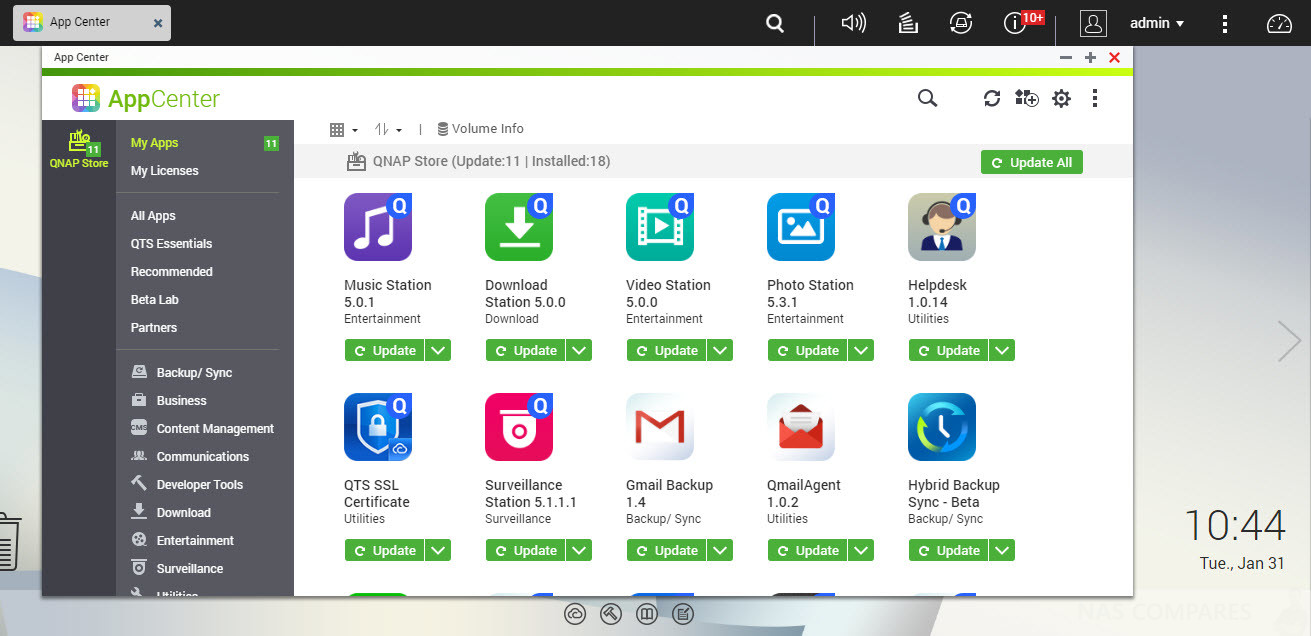Open the volume control in top bar
The width and height of the screenshot is (1311, 636).
(853, 23)
